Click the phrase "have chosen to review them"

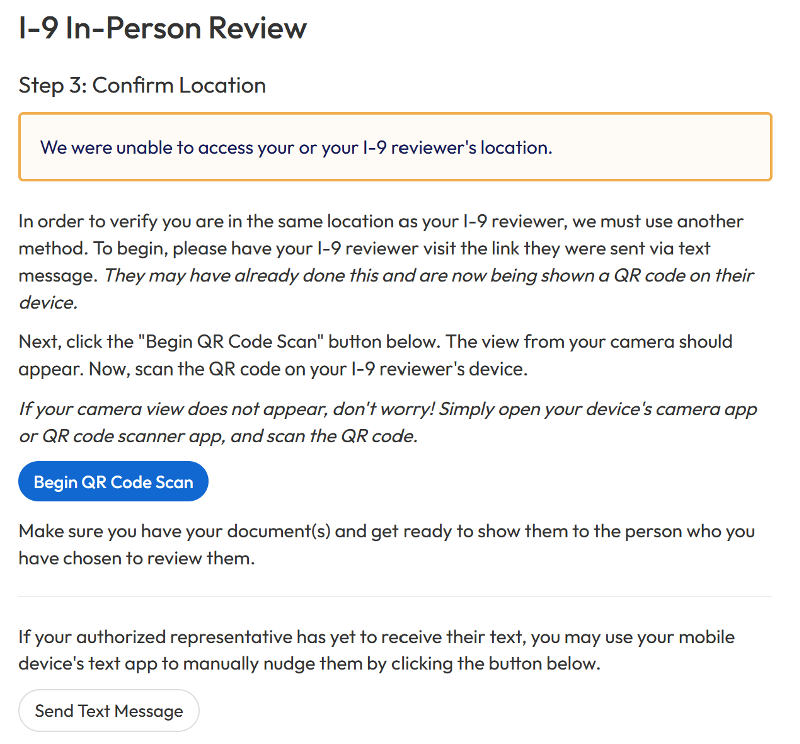137,558
